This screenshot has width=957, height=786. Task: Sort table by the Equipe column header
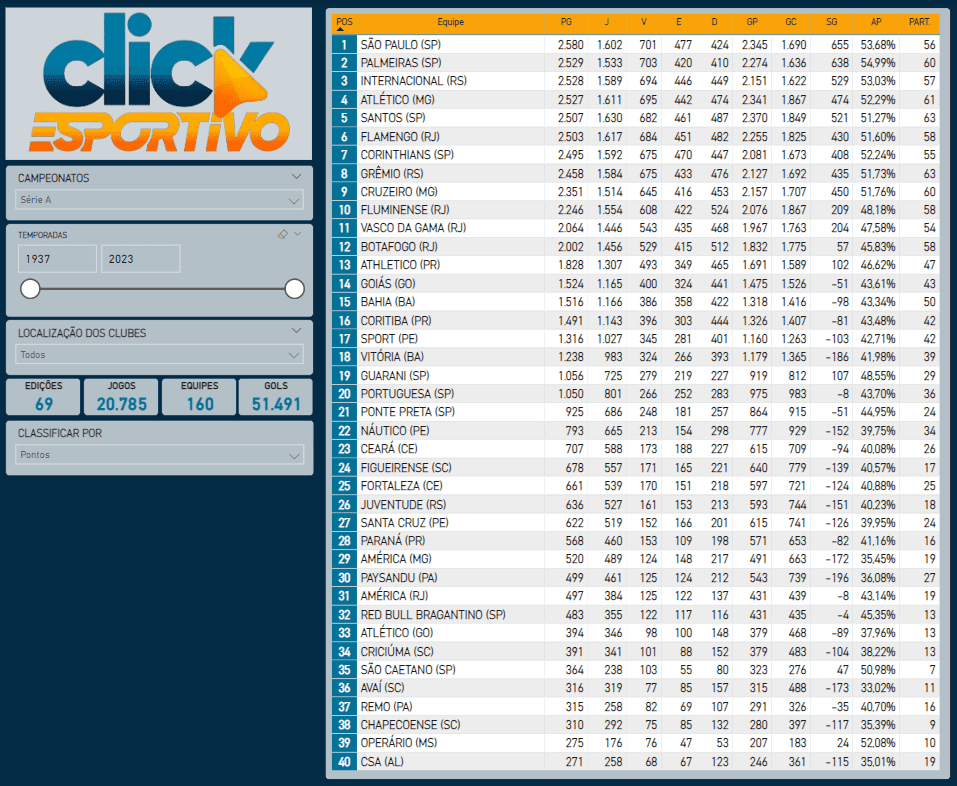[x=450, y=21]
